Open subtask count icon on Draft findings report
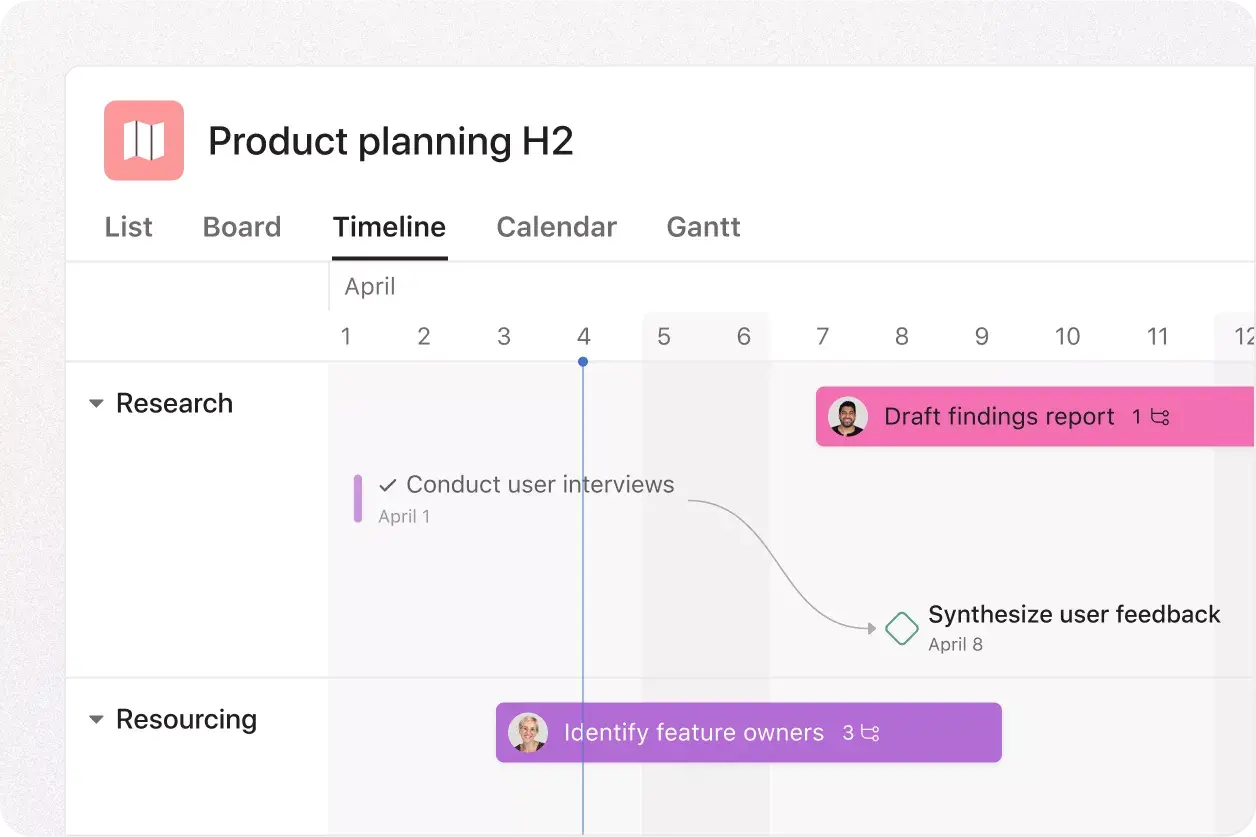 coord(1158,417)
